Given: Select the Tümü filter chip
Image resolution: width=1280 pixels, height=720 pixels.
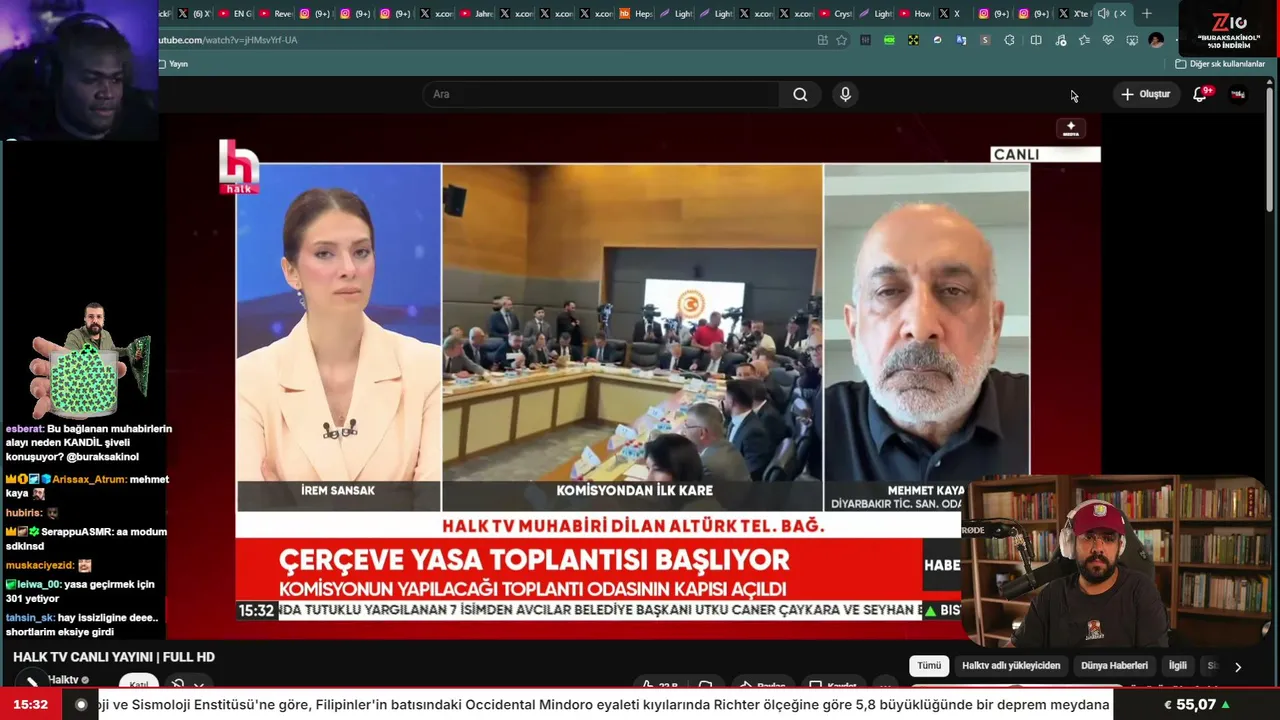Looking at the screenshot, I should (929, 666).
